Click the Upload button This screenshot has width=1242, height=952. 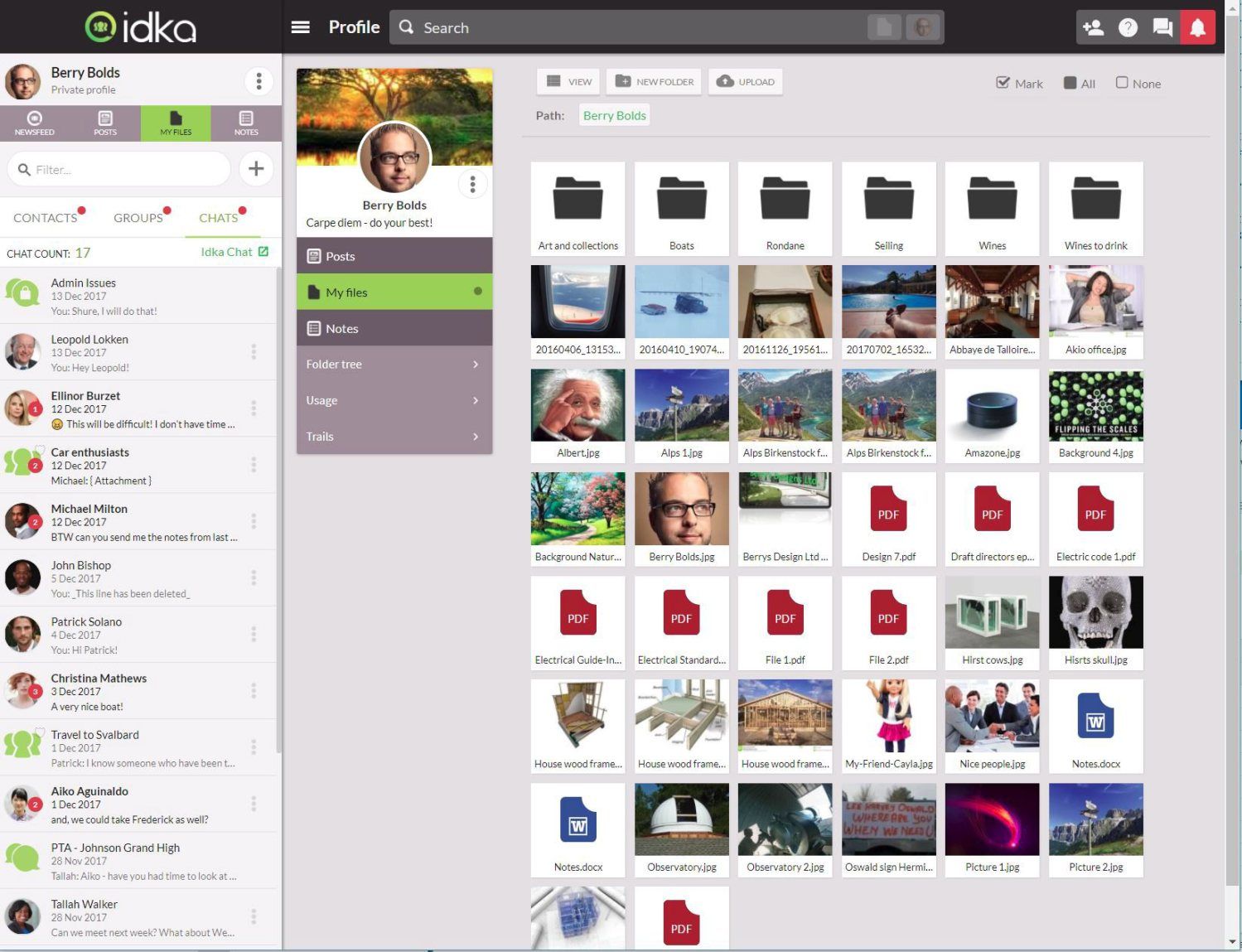[x=746, y=81]
